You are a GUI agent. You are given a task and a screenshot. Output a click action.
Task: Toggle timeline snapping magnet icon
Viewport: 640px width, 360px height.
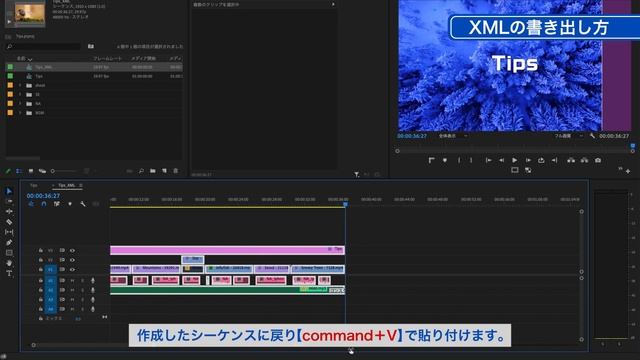44,204
